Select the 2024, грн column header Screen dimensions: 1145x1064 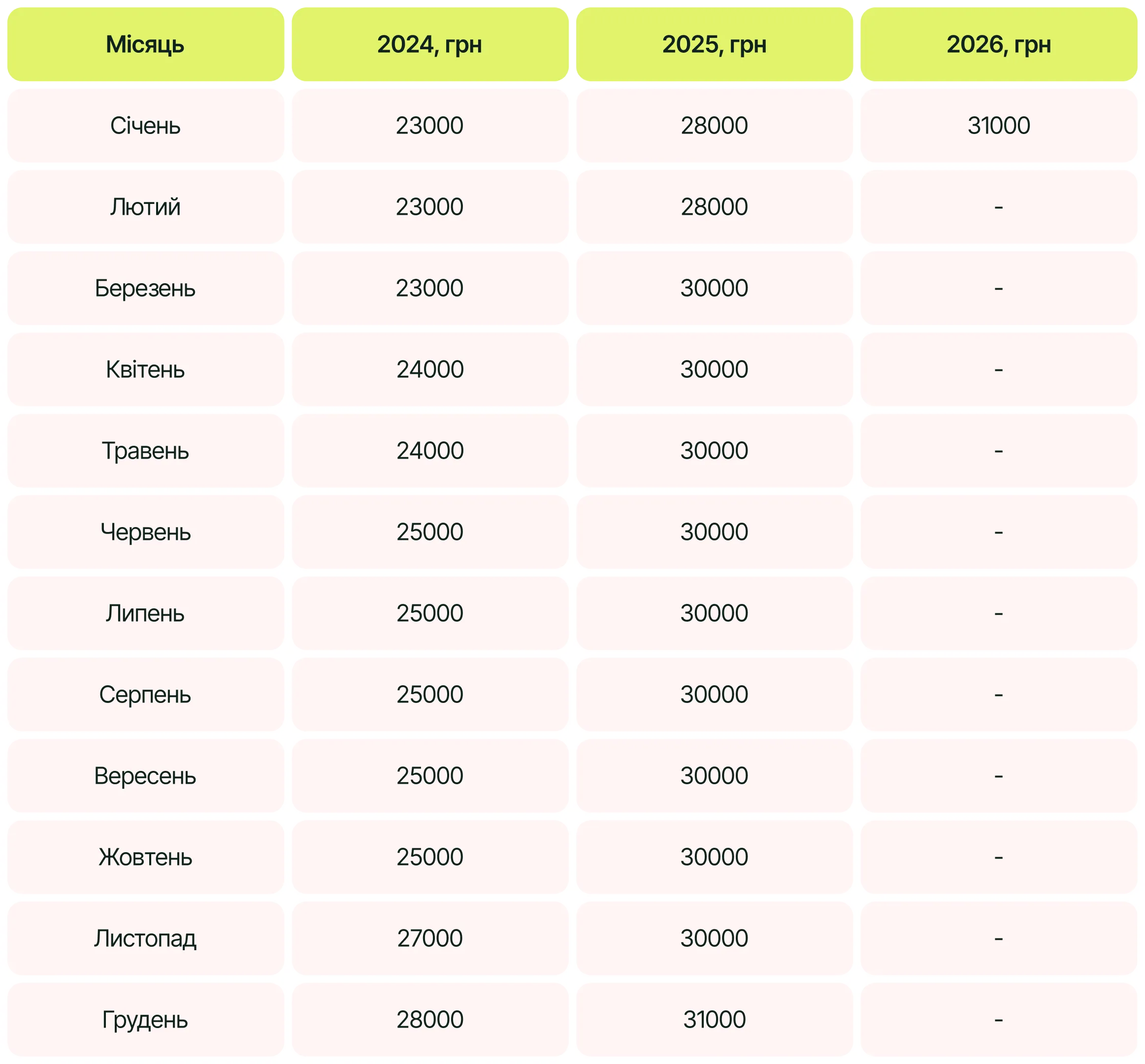coord(429,44)
